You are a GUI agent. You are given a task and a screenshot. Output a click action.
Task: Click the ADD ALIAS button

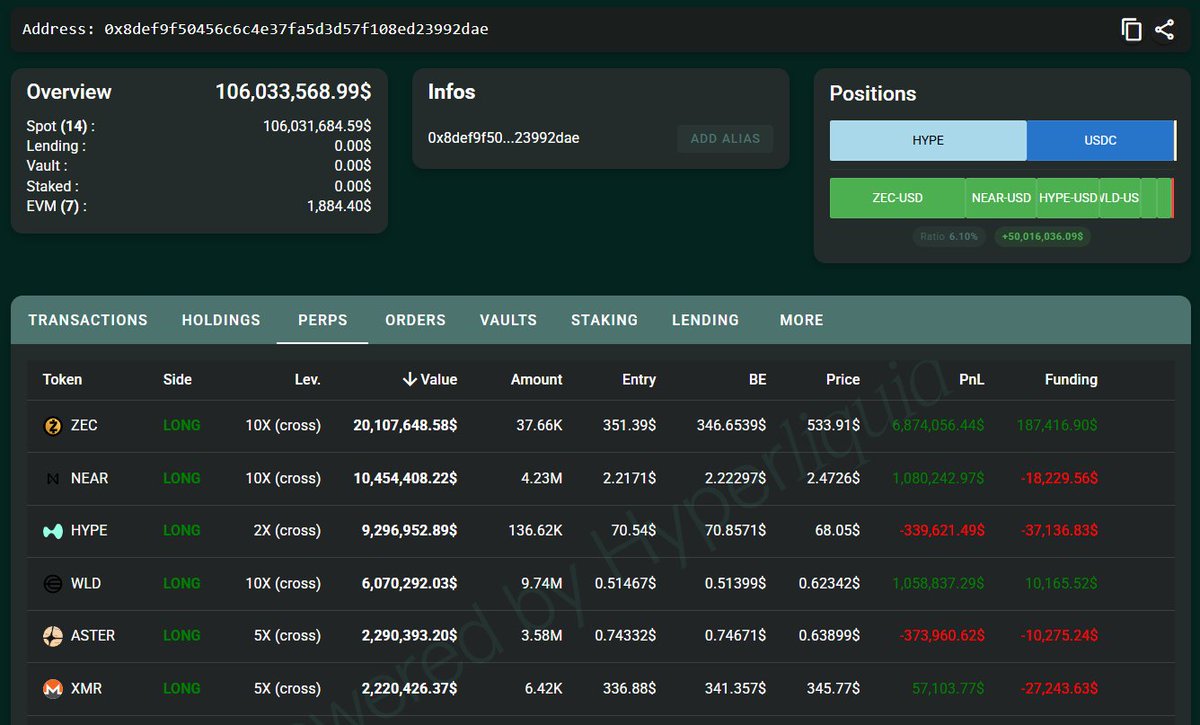coord(725,139)
